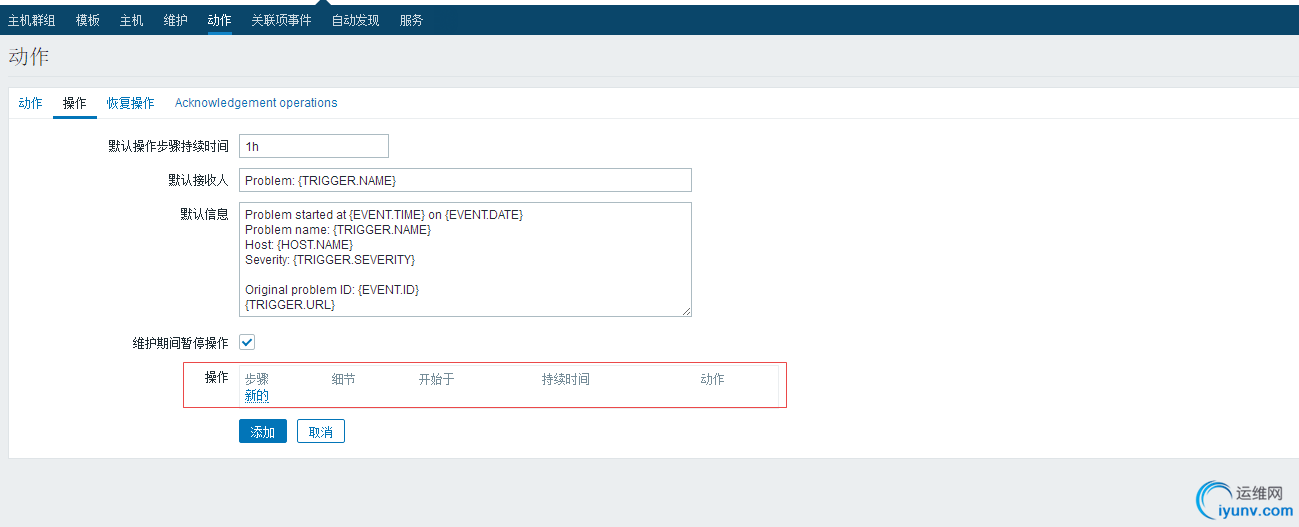This screenshot has width=1299, height=527.
Task: Click inside the 默认信息 message textarea
Action: pyautogui.click(x=465, y=259)
